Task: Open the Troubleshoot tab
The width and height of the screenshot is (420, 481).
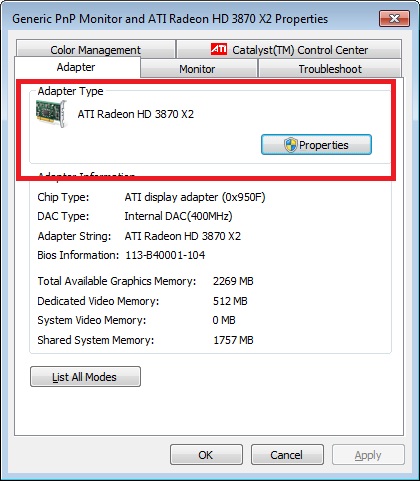Action: point(330,69)
